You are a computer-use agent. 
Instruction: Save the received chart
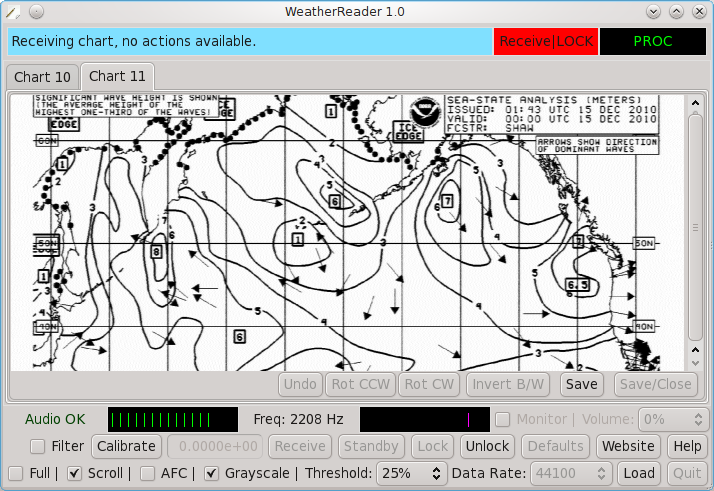click(581, 384)
